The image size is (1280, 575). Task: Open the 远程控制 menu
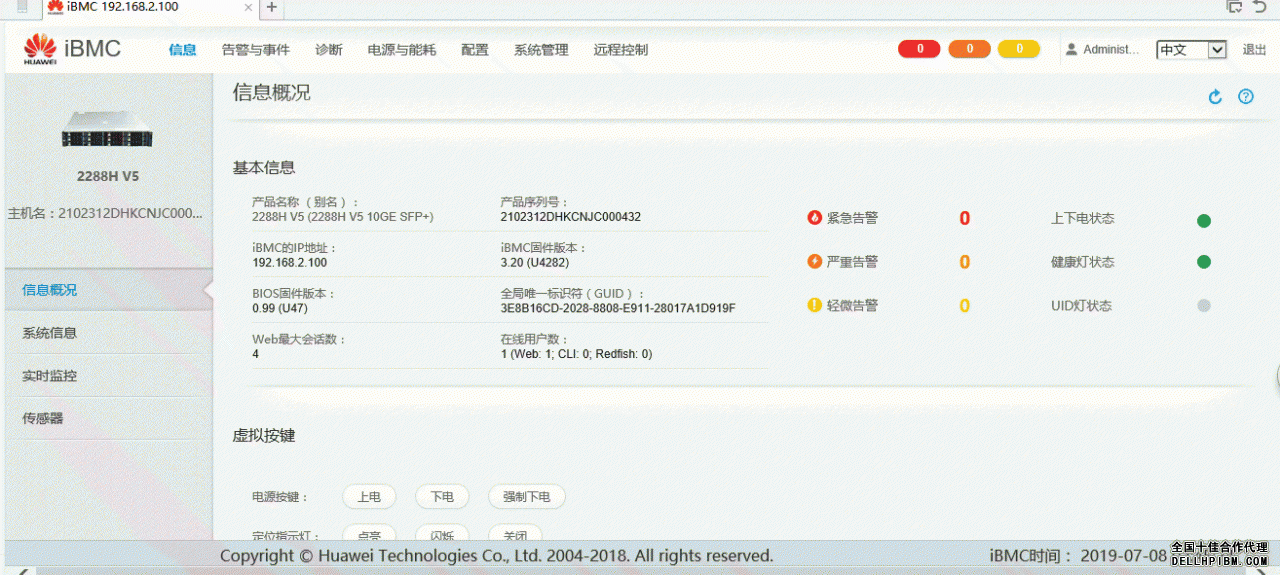(x=620, y=50)
